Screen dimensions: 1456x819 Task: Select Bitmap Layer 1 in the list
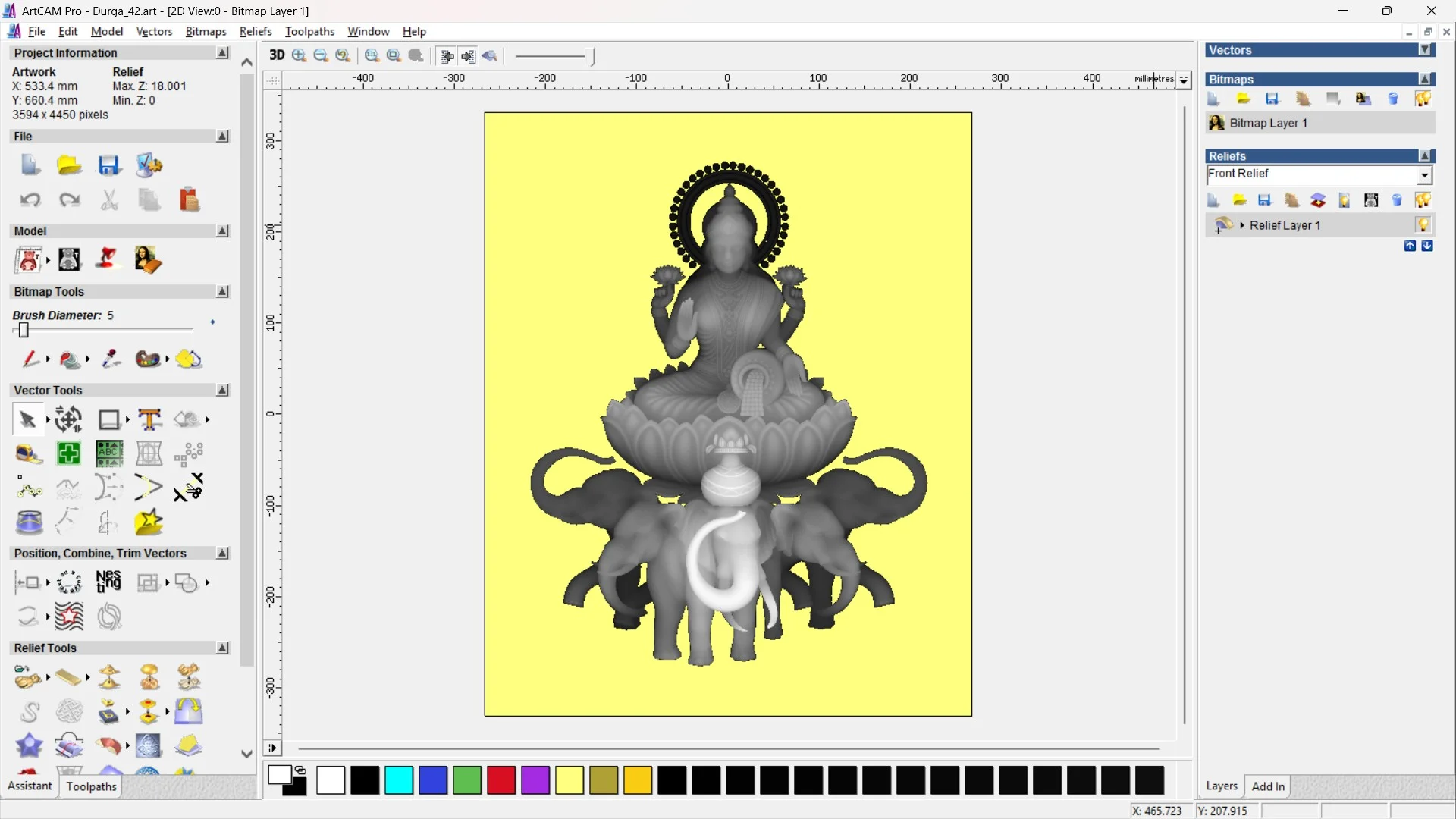[x=1268, y=123]
